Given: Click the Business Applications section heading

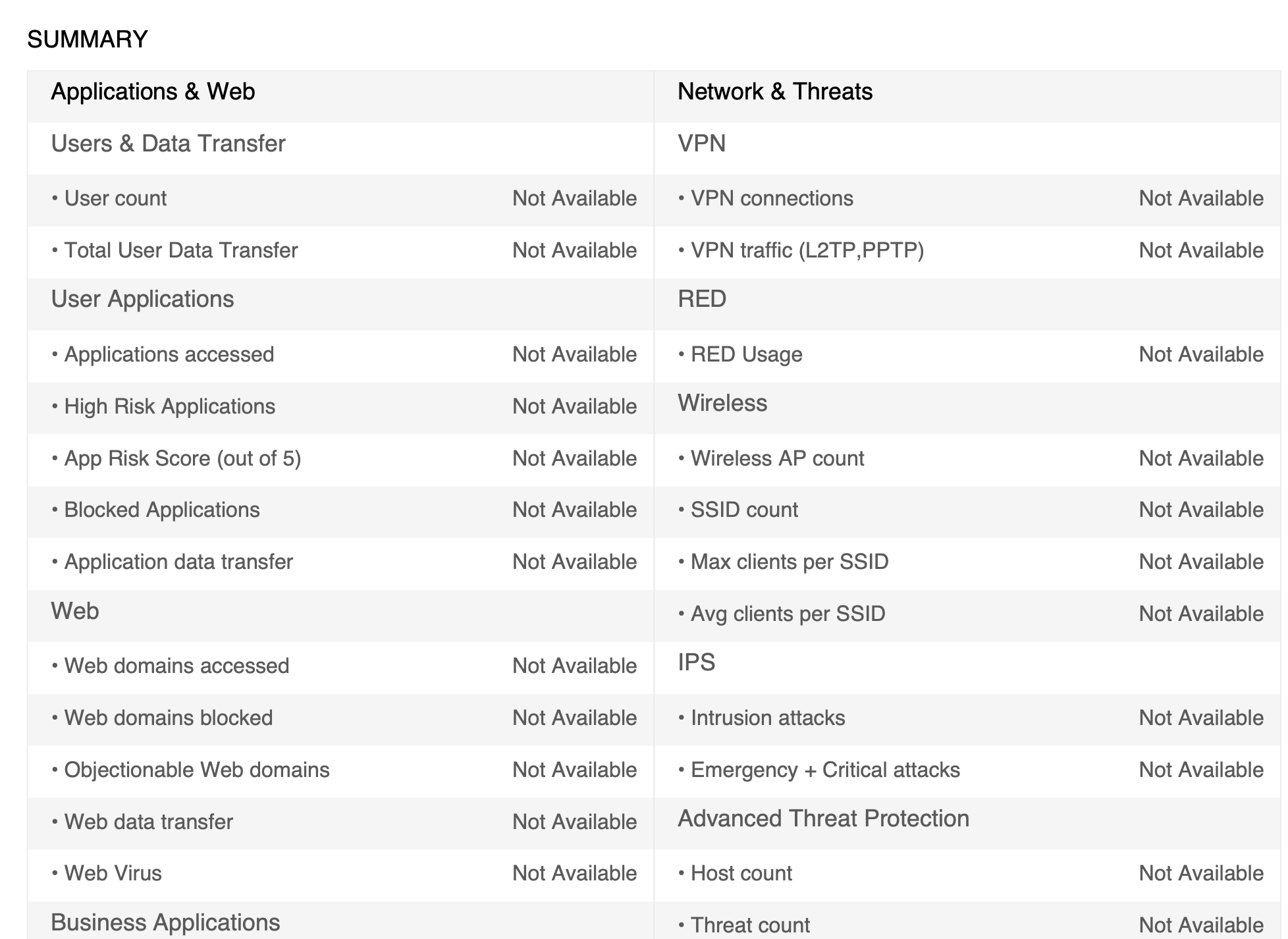Looking at the screenshot, I should (x=165, y=923).
